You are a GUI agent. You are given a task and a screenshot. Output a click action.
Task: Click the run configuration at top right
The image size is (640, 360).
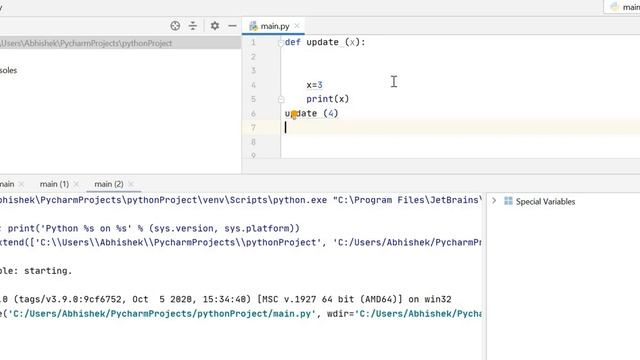coord(622,7)
